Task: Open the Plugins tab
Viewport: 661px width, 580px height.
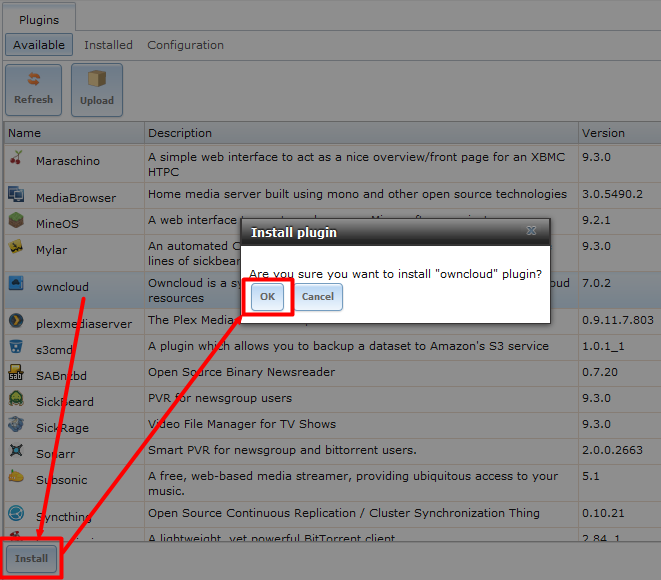Action: point(39,20)
